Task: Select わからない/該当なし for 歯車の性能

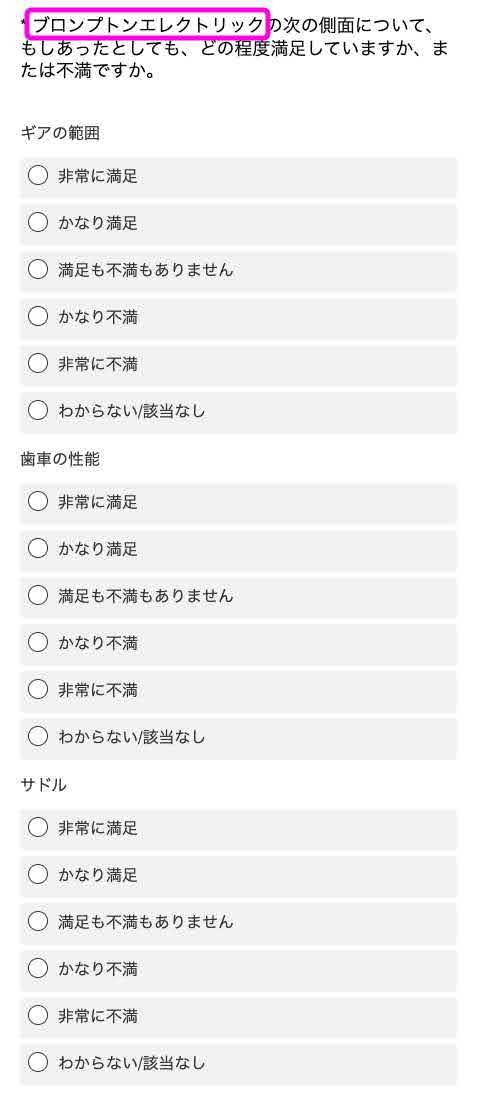Action: 238,737
